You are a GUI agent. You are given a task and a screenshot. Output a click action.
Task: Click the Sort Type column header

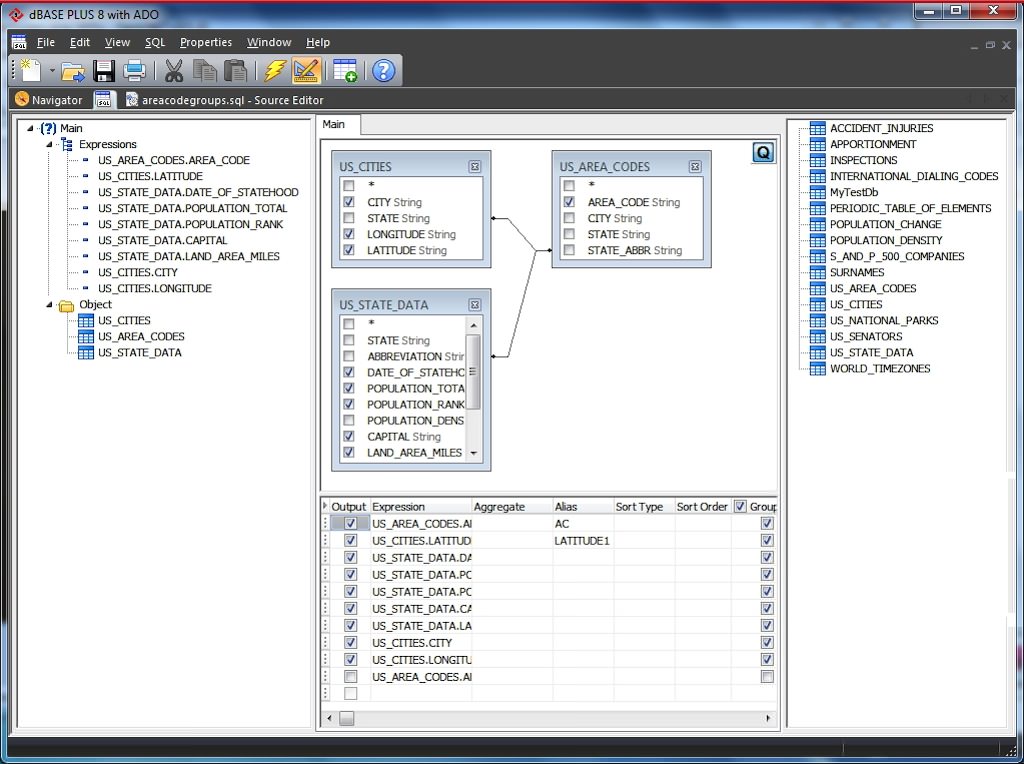(644, 507)
